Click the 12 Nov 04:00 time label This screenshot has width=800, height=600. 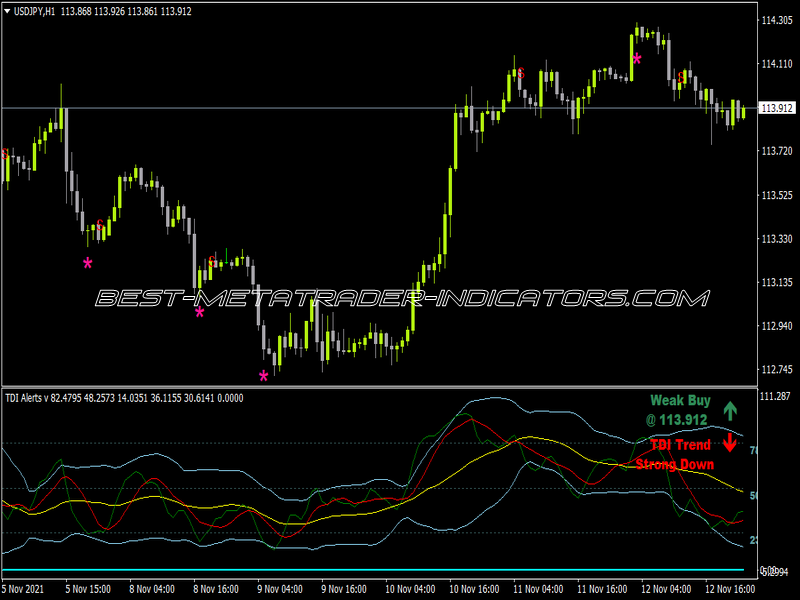666,589
